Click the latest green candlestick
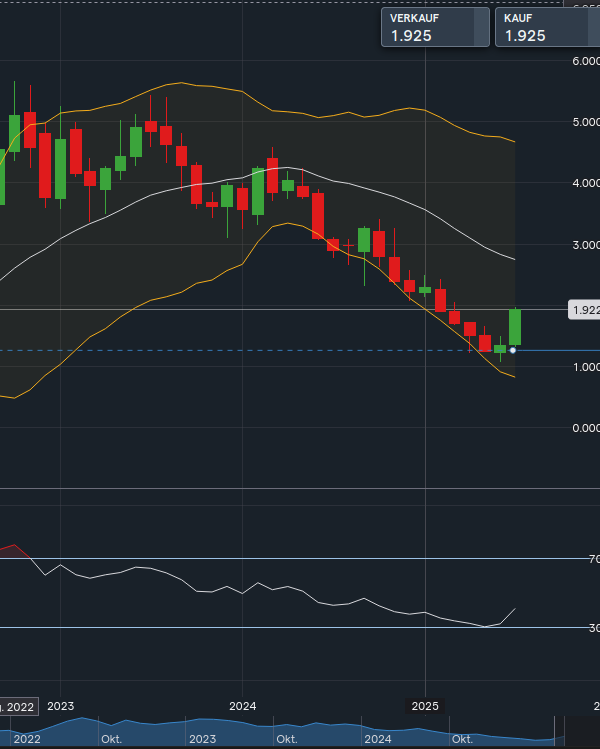This screenshot has height=749, width=600. click(x=515, y=327)
